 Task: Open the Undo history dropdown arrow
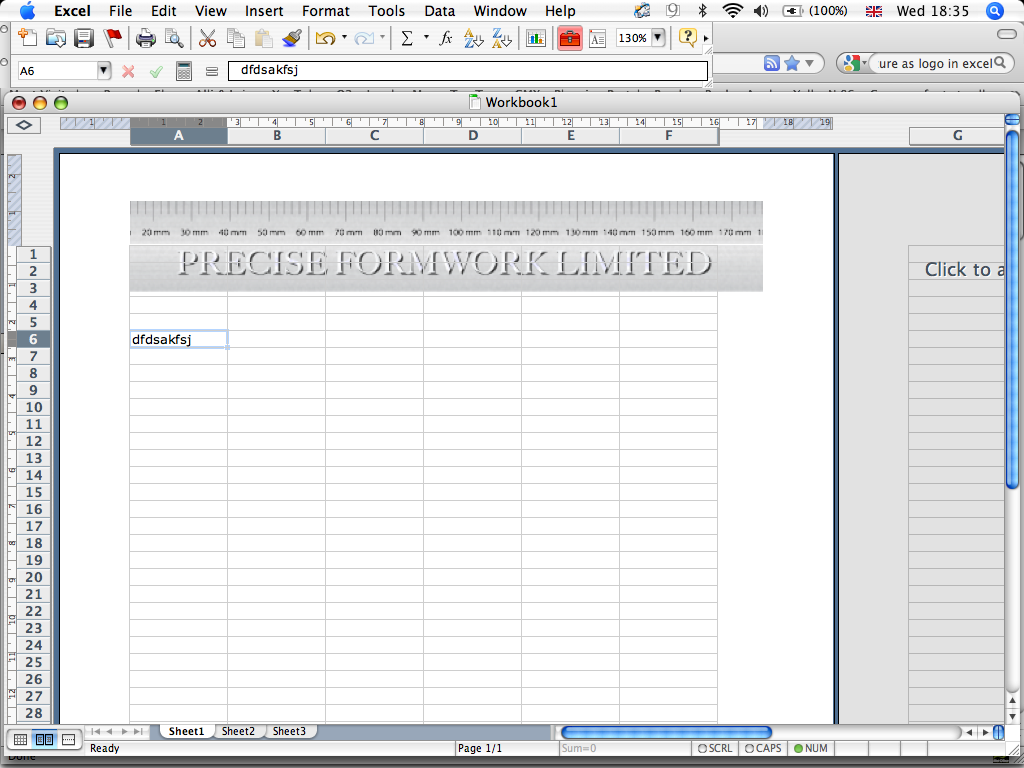tap(344, 37)
